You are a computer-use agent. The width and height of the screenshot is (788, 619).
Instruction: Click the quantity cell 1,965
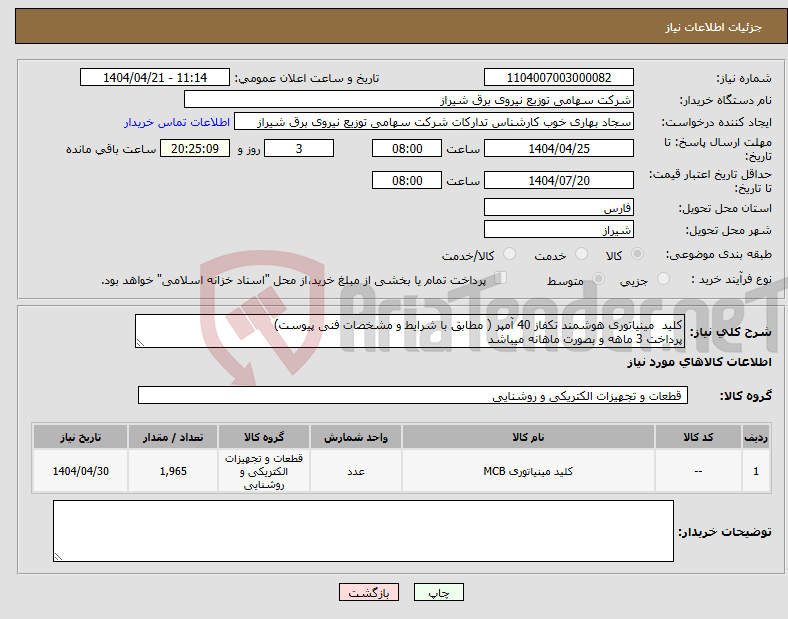[x=173, y=471]
